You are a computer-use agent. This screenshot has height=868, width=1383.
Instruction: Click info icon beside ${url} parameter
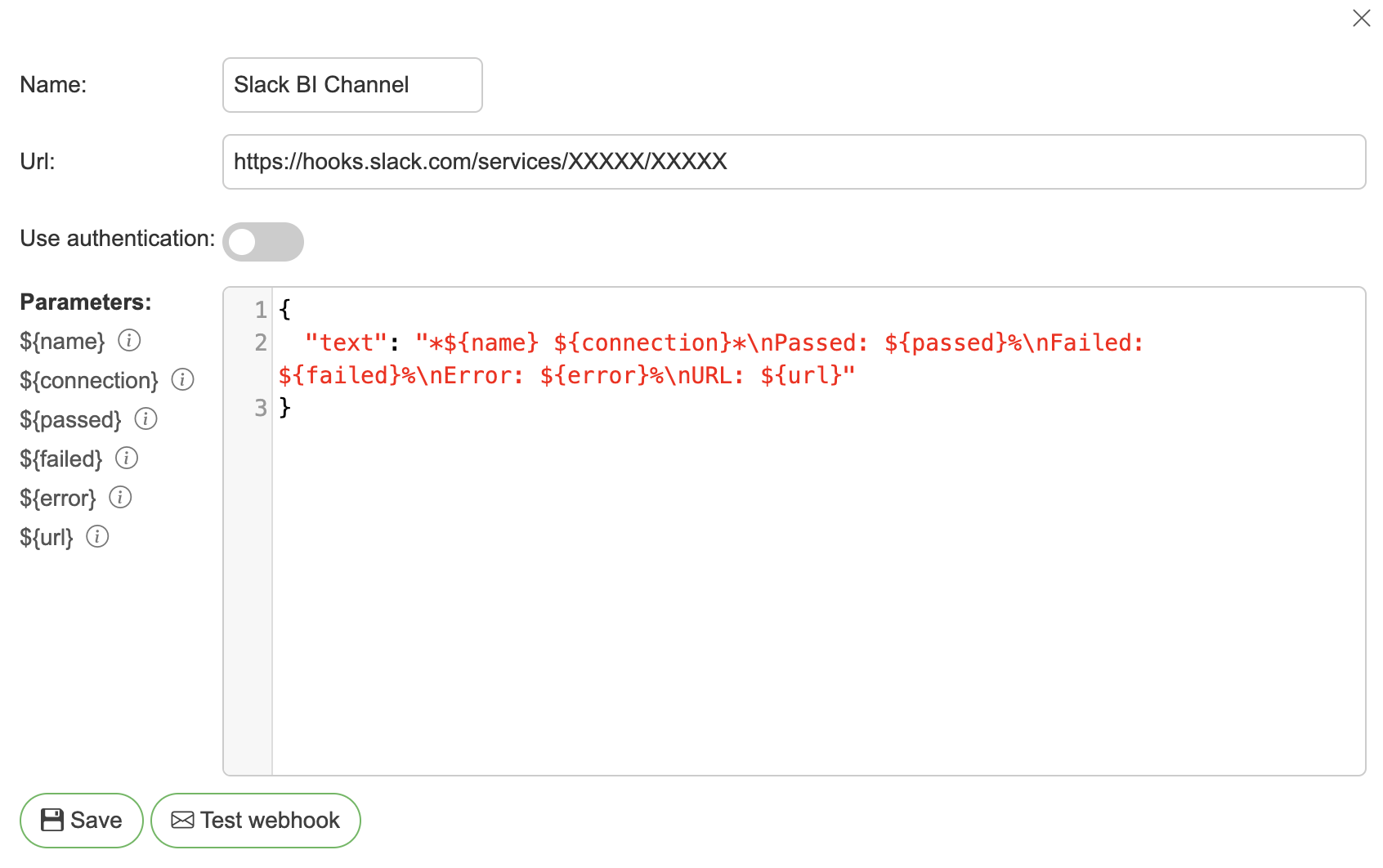(x=97, y=536)
